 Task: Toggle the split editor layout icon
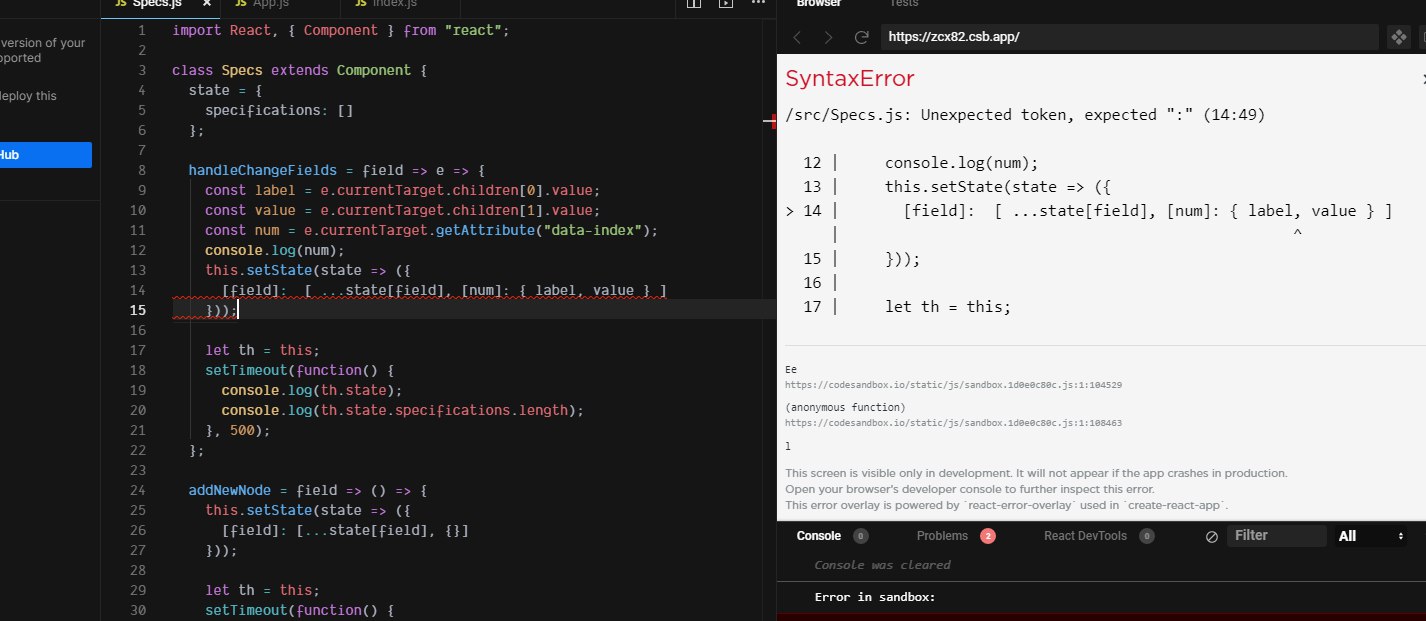694,4
